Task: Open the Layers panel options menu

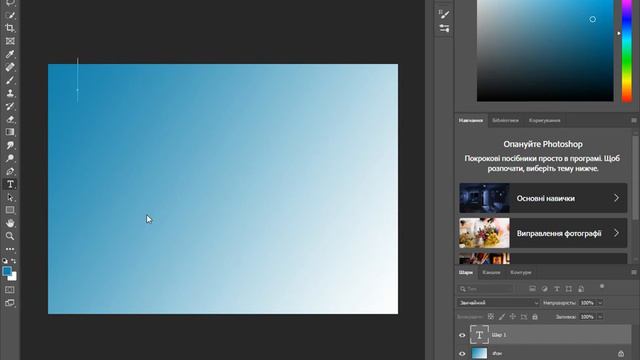Action: tap(634, 272)
